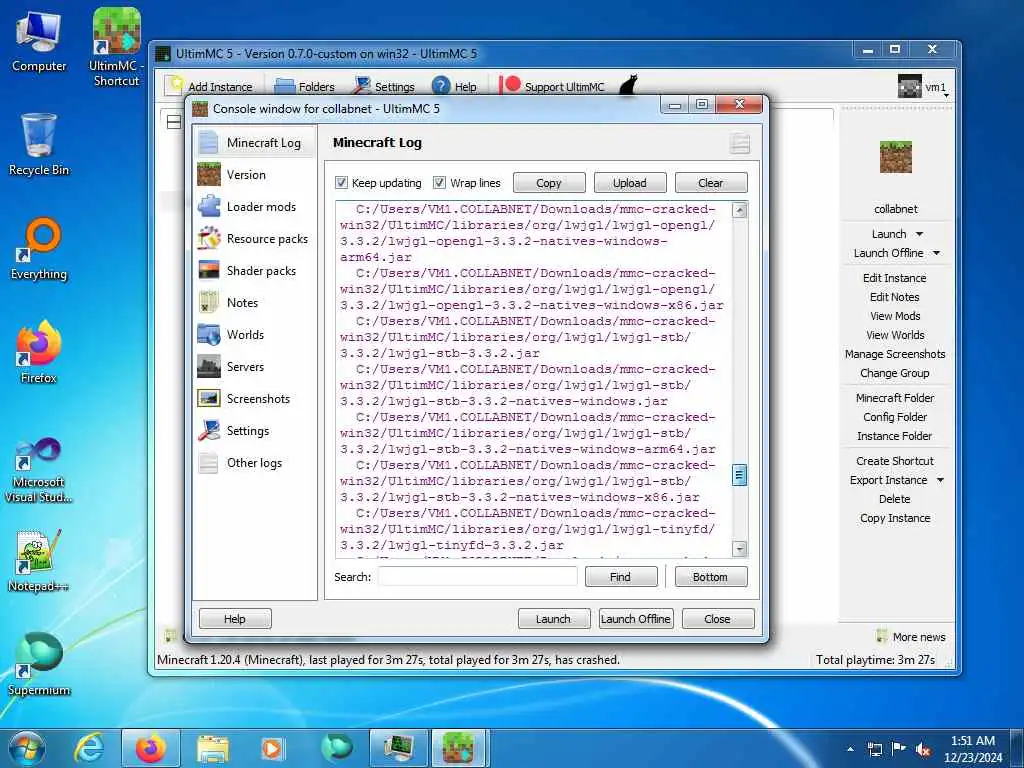
Task: Click Change Group
Action: 895,372
